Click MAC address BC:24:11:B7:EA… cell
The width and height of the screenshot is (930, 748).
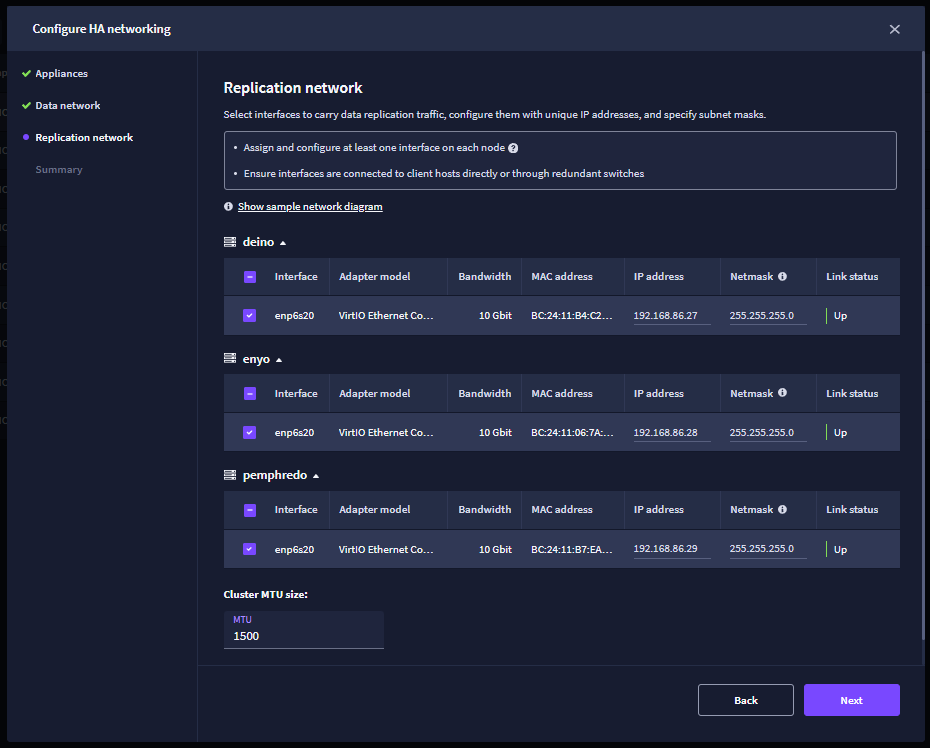572,549
